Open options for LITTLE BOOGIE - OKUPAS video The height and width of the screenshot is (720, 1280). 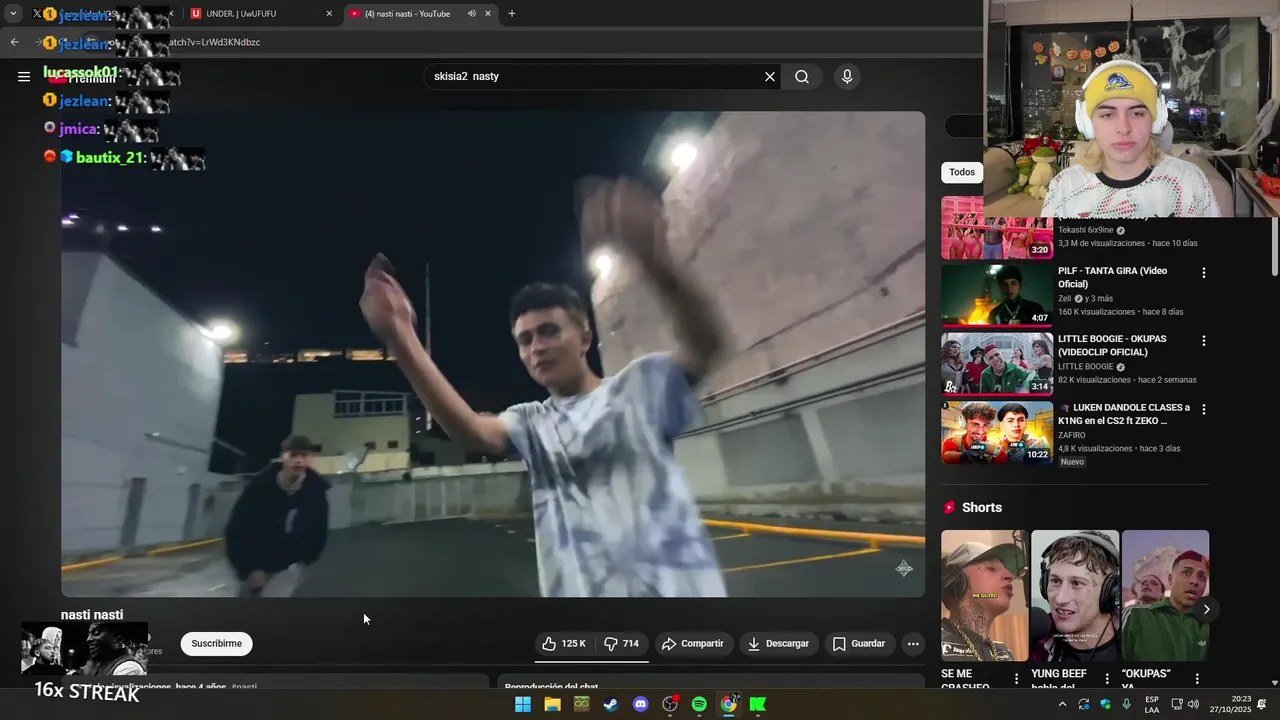(1204, 340)
